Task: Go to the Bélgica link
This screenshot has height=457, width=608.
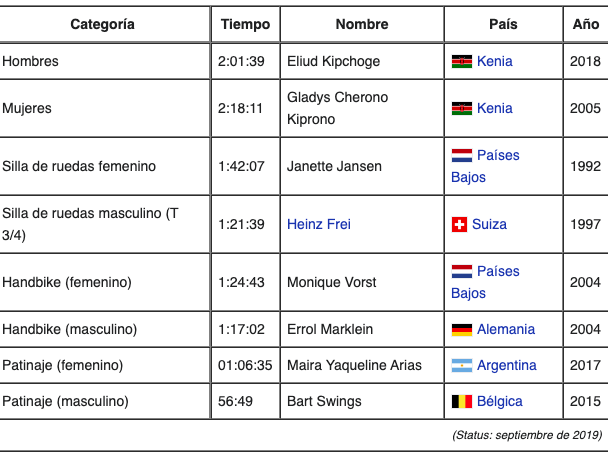Action: click(x=500, y=401)
